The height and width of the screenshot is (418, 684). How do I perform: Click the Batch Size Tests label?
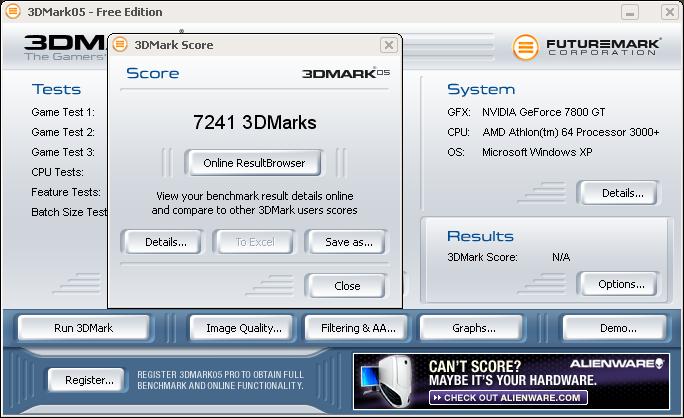(x=69, y=212)
